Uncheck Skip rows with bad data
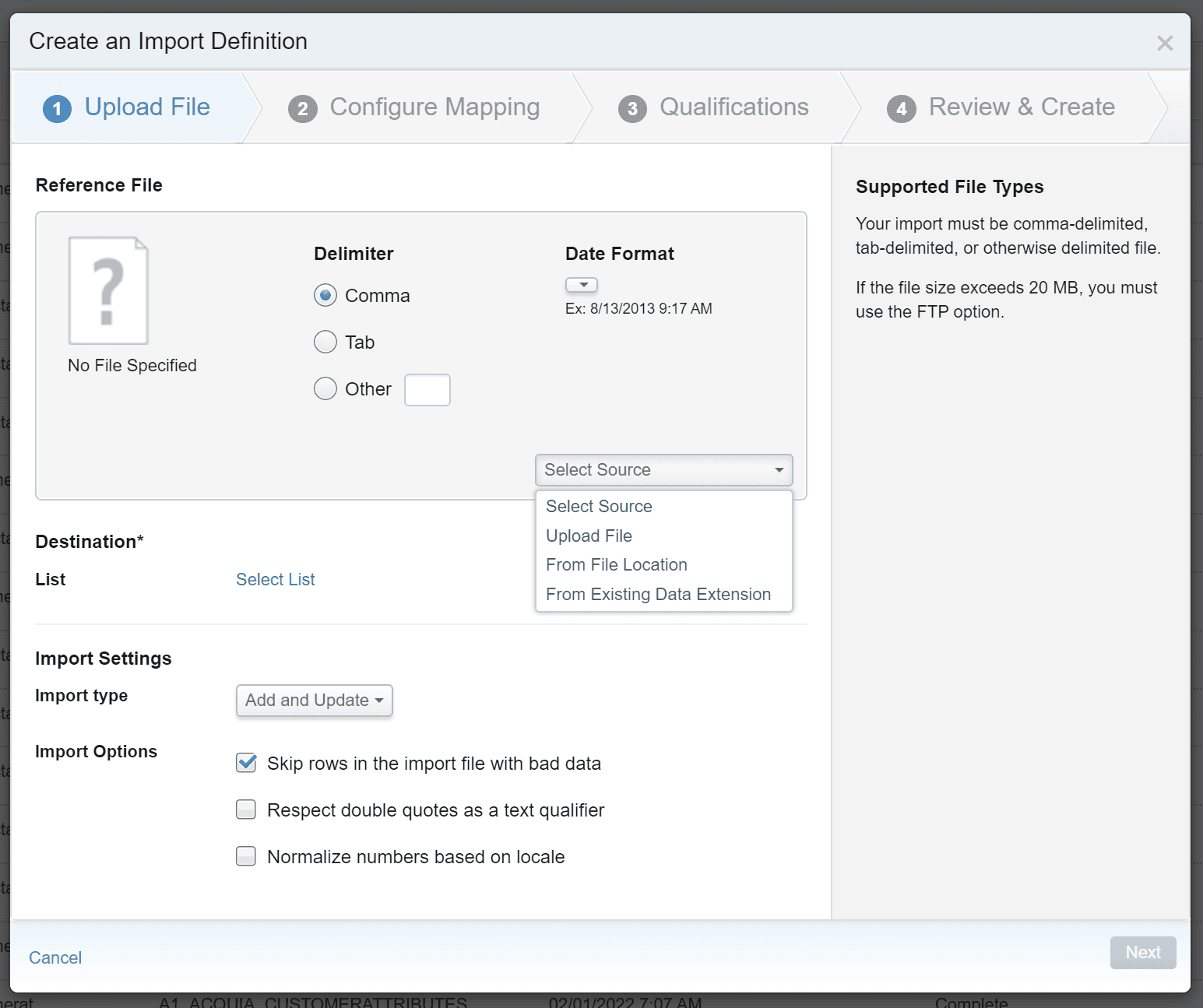Image resolution: width=1203 pixels, height=1008 pixels. tap(246, 764)
